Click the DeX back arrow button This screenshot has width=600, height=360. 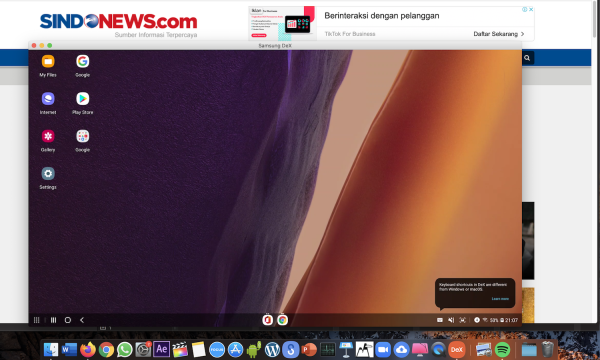pos(82,320)
